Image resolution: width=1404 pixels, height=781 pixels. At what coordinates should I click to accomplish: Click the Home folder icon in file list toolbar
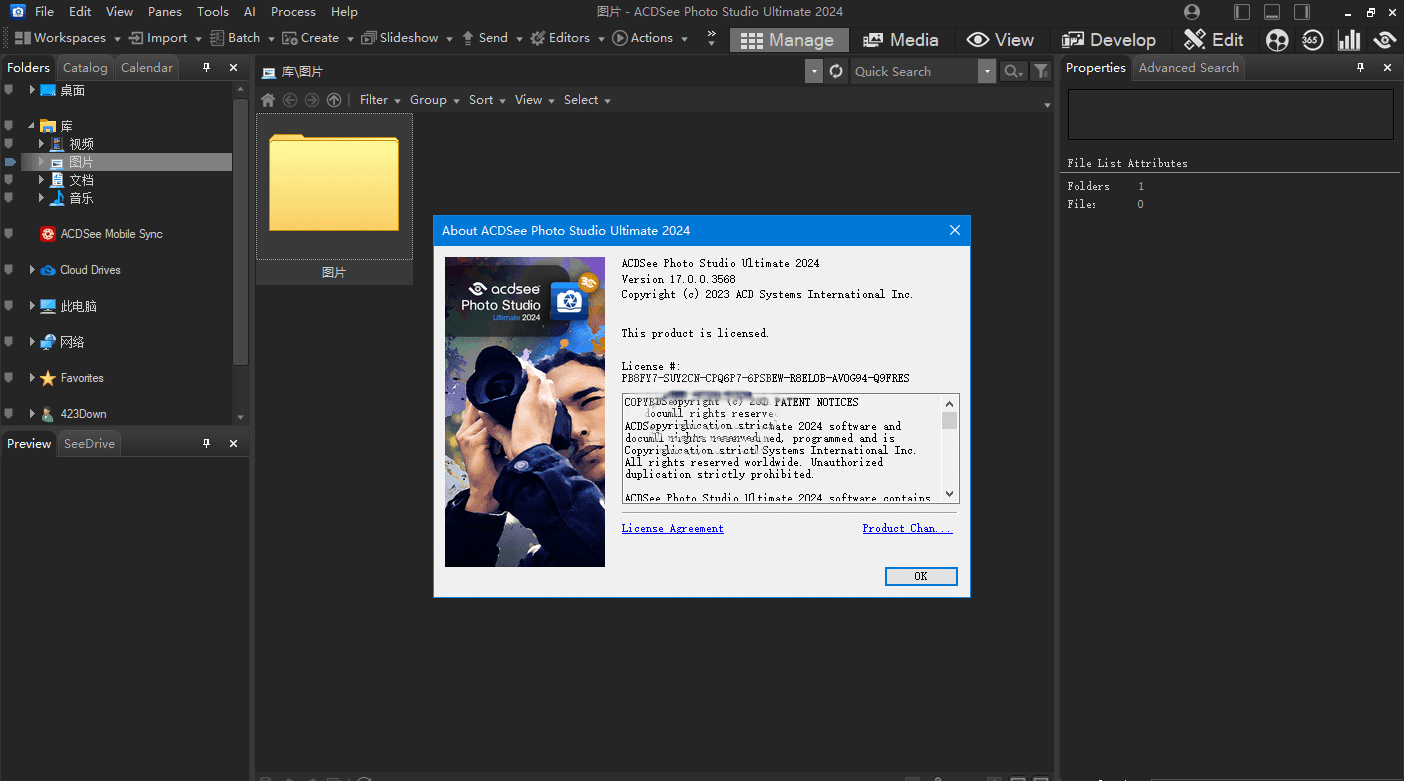(x=267, y=100)
